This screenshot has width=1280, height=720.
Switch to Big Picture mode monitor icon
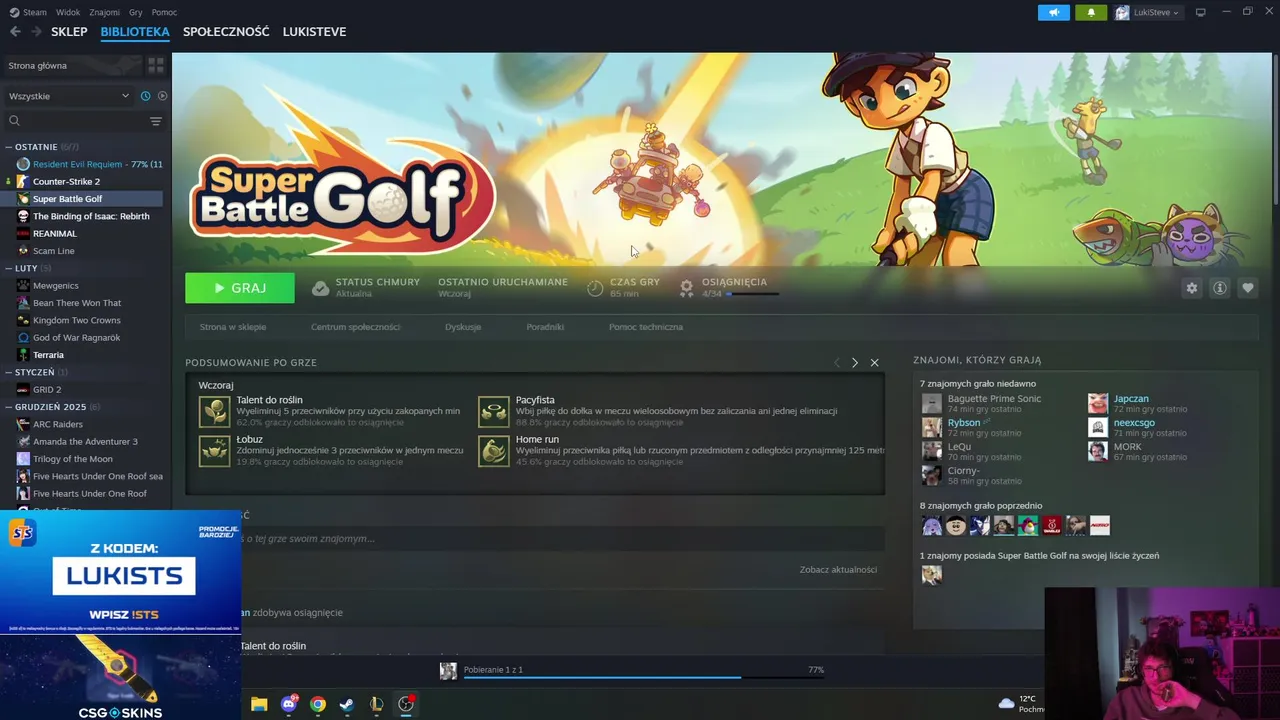[1201, 12]
